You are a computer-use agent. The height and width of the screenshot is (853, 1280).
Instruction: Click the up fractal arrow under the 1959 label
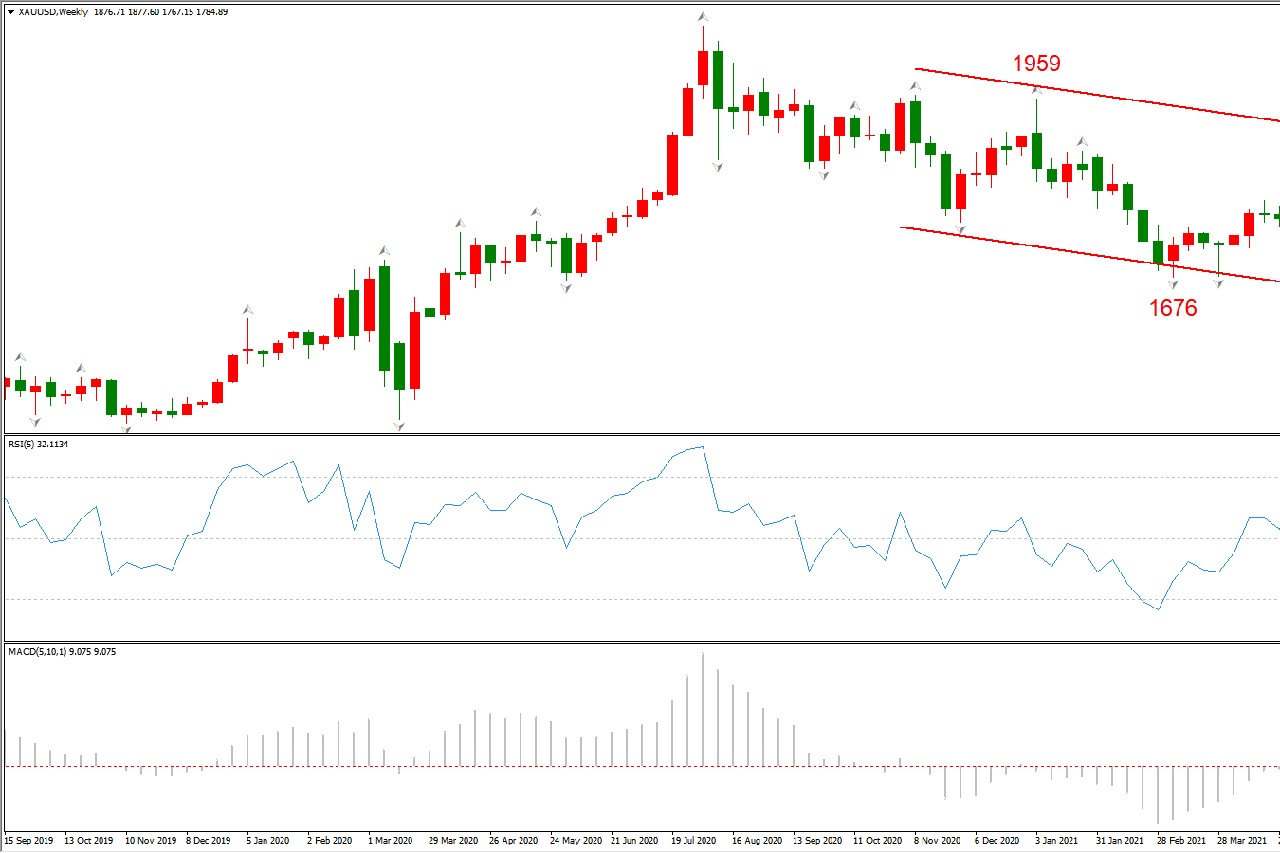point(1037,90)
